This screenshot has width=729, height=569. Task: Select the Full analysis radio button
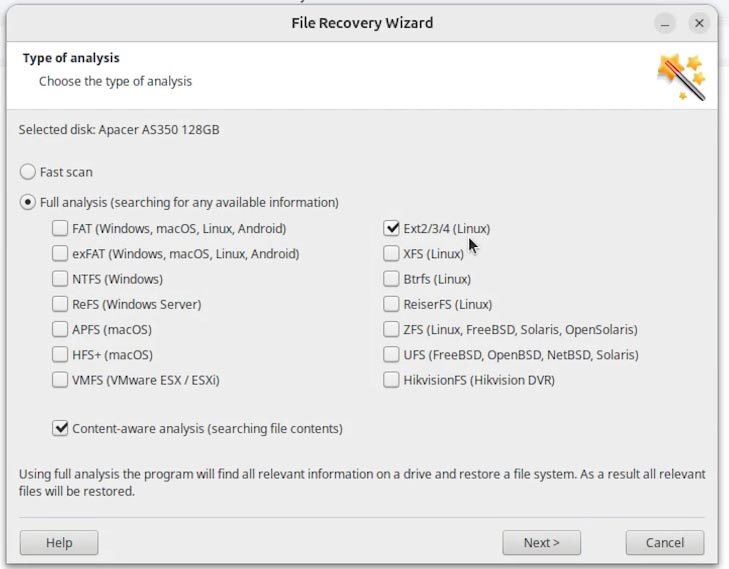click(x=28, y=203)
